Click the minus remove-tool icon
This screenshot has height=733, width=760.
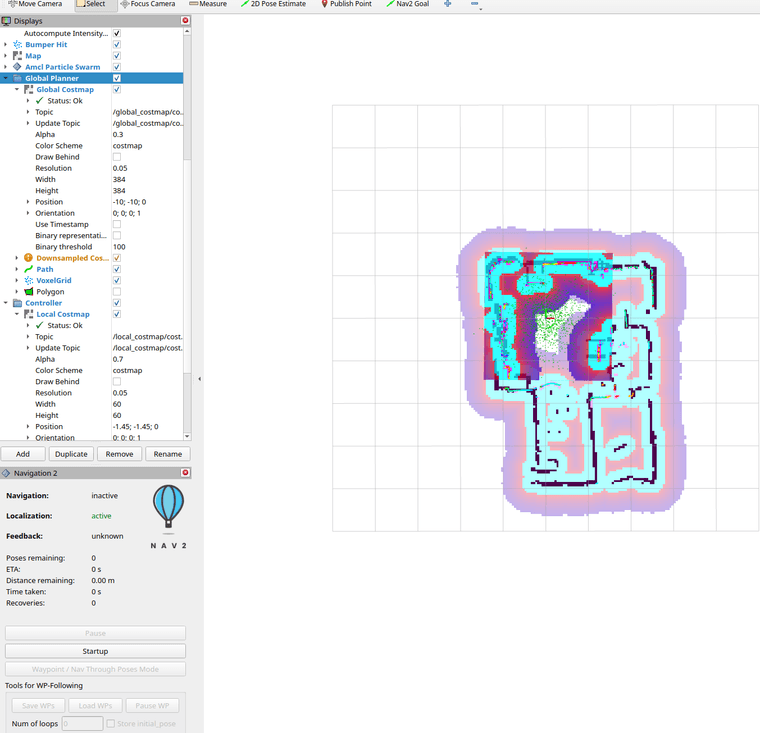(x=475, y=4)
